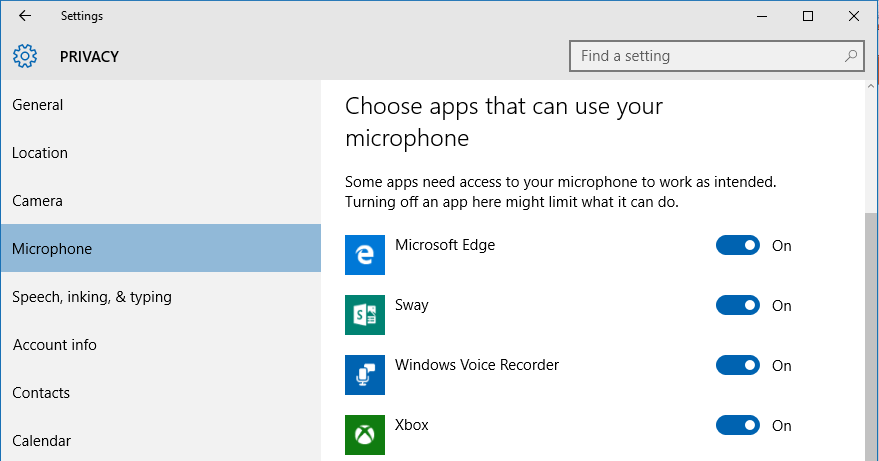The image size is (879, 461).
Task: Click the Find a setting search box
Action: click(716, 56)
